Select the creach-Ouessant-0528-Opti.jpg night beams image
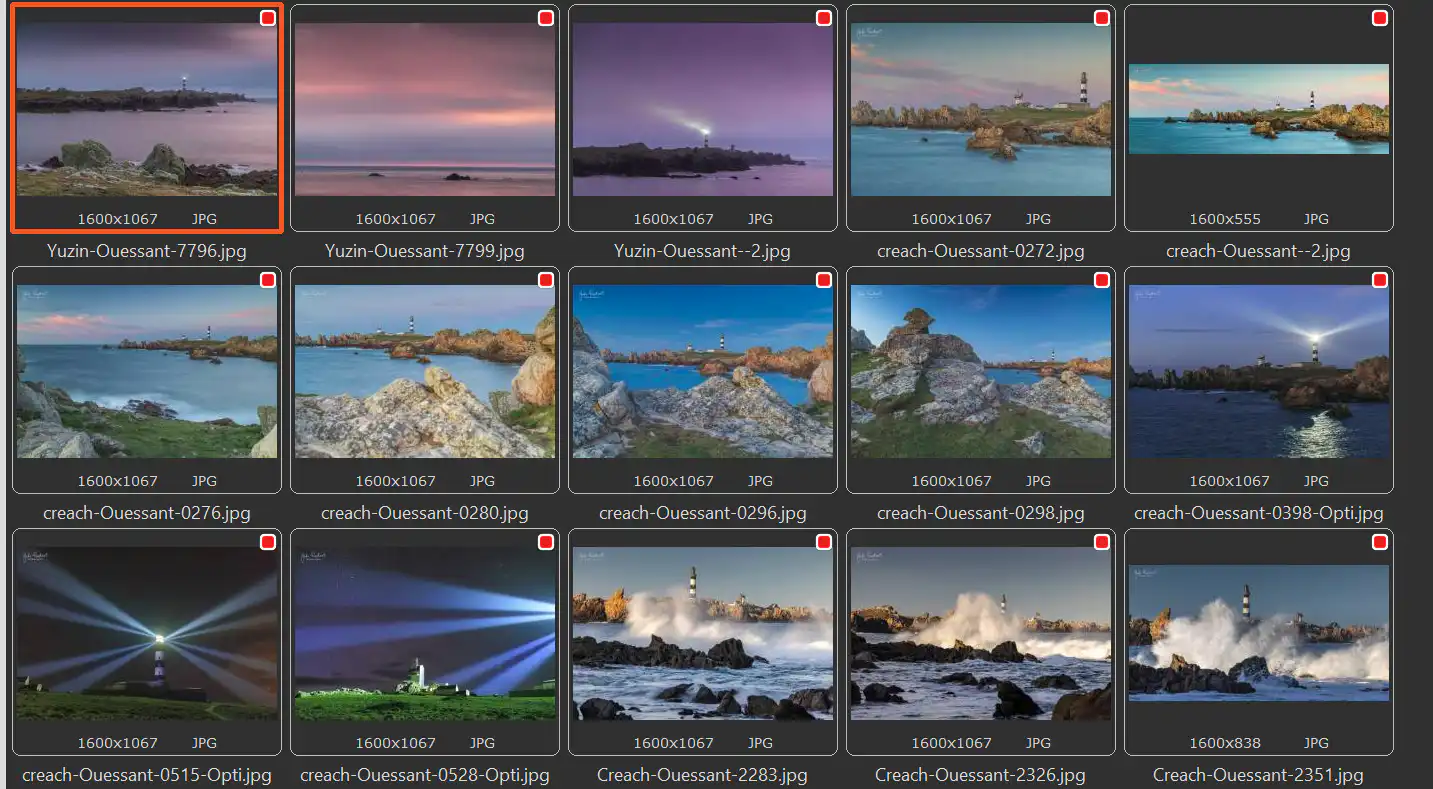 click(x=424, y=633)
